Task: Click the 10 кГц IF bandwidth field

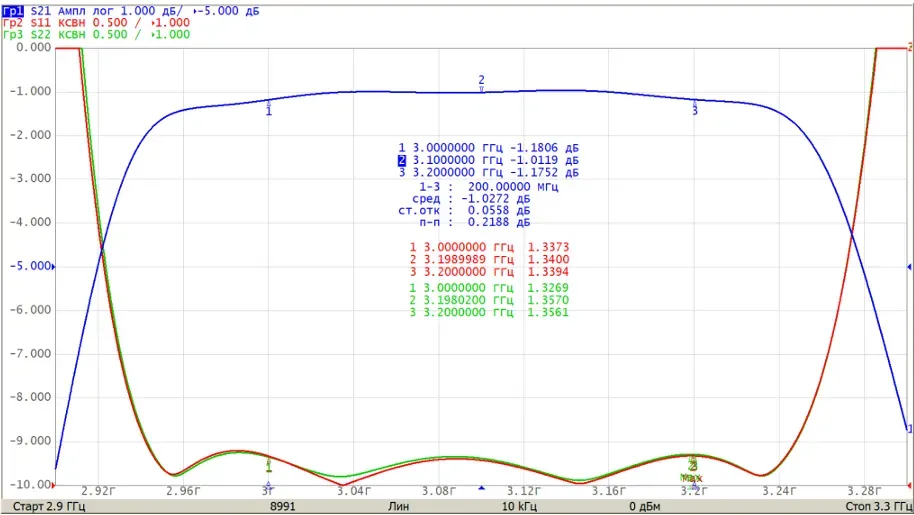Action: click(x=519, y=506)
